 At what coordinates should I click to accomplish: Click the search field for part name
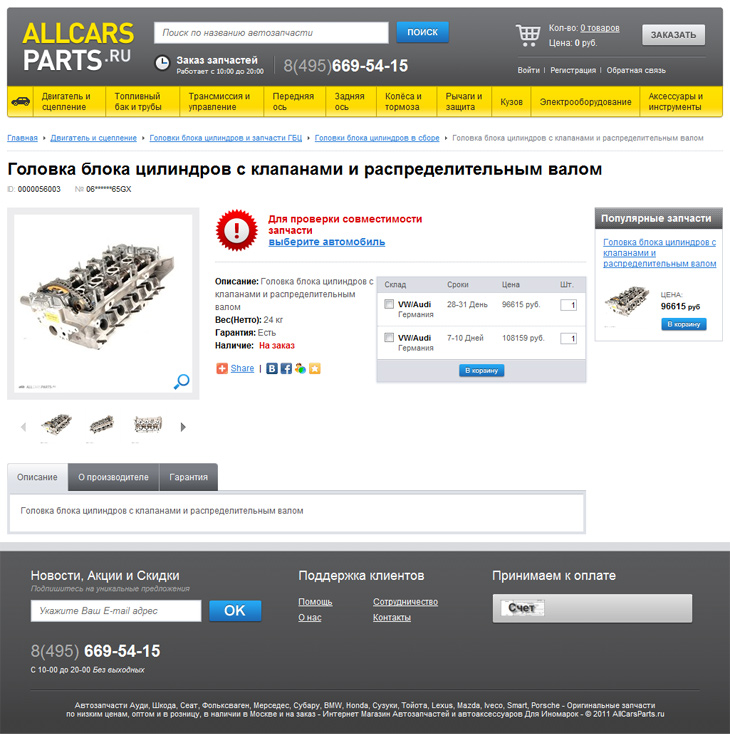(271, 33)
